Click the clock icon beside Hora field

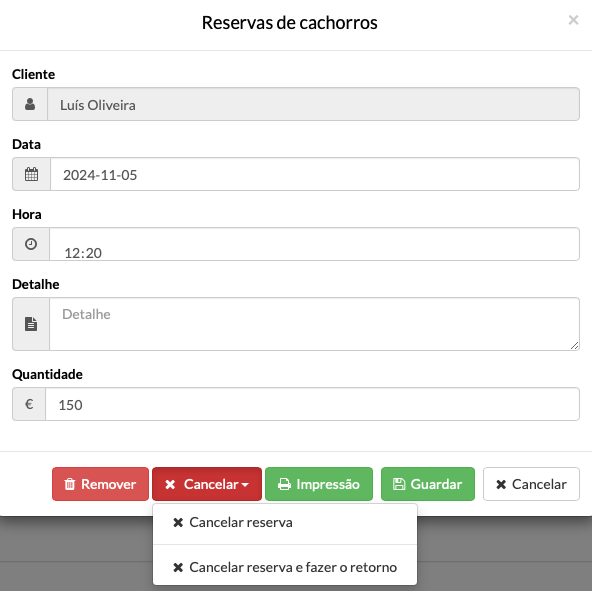31,244
